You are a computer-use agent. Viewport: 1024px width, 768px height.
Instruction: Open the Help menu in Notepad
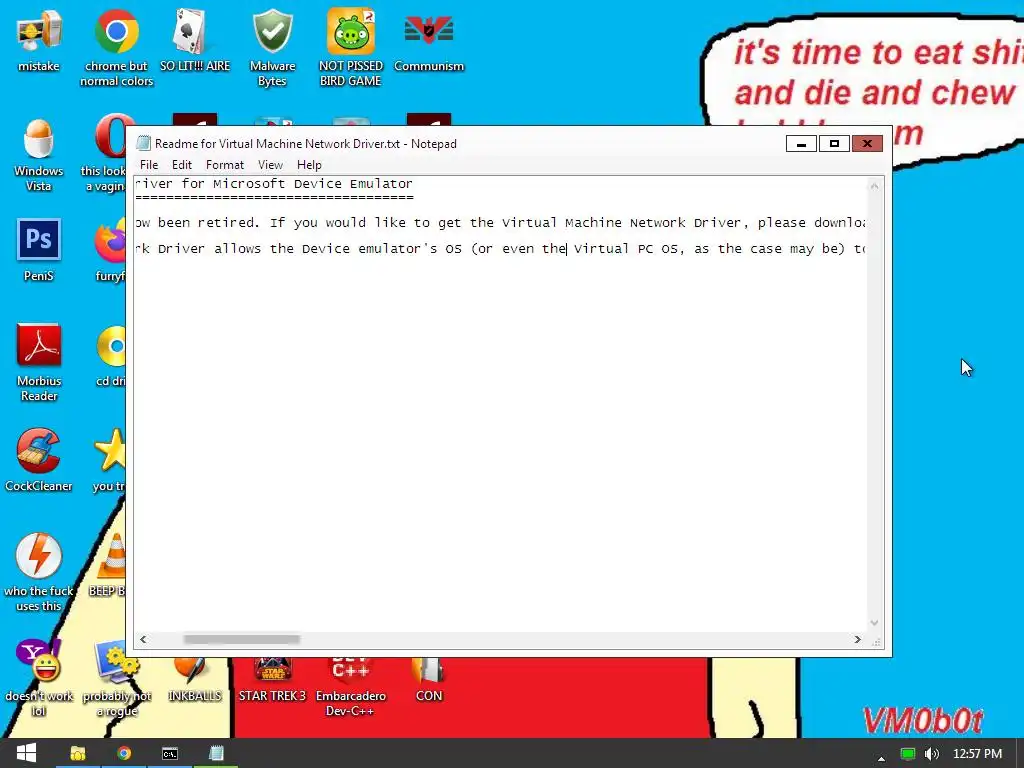pyautogui.click(x=310, y=165)
